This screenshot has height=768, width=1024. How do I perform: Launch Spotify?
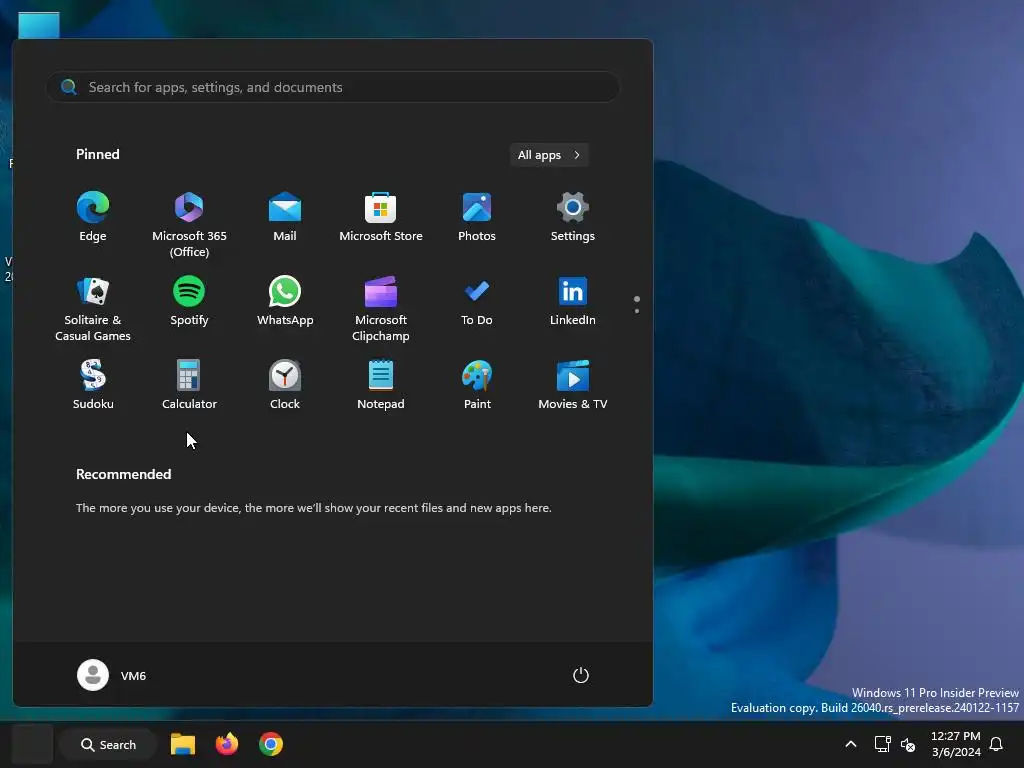[189, 301]
